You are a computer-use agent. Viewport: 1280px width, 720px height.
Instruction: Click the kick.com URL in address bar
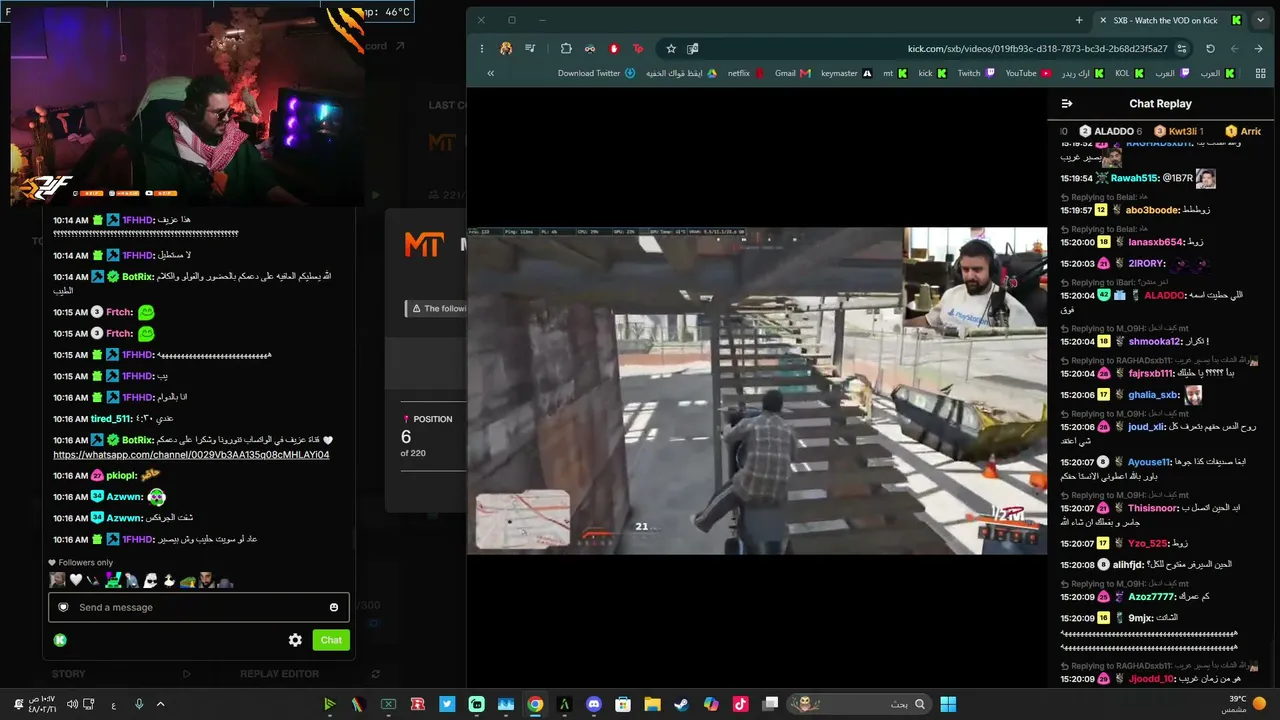pyautogui.click(x=1037, y=49)
